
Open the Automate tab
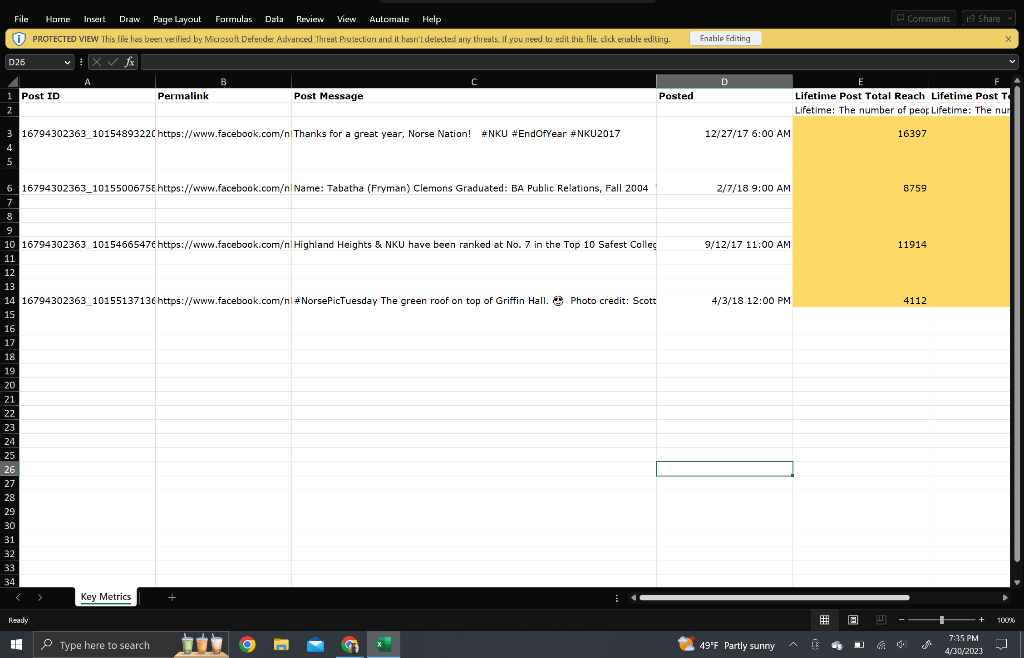click(389, 19)
